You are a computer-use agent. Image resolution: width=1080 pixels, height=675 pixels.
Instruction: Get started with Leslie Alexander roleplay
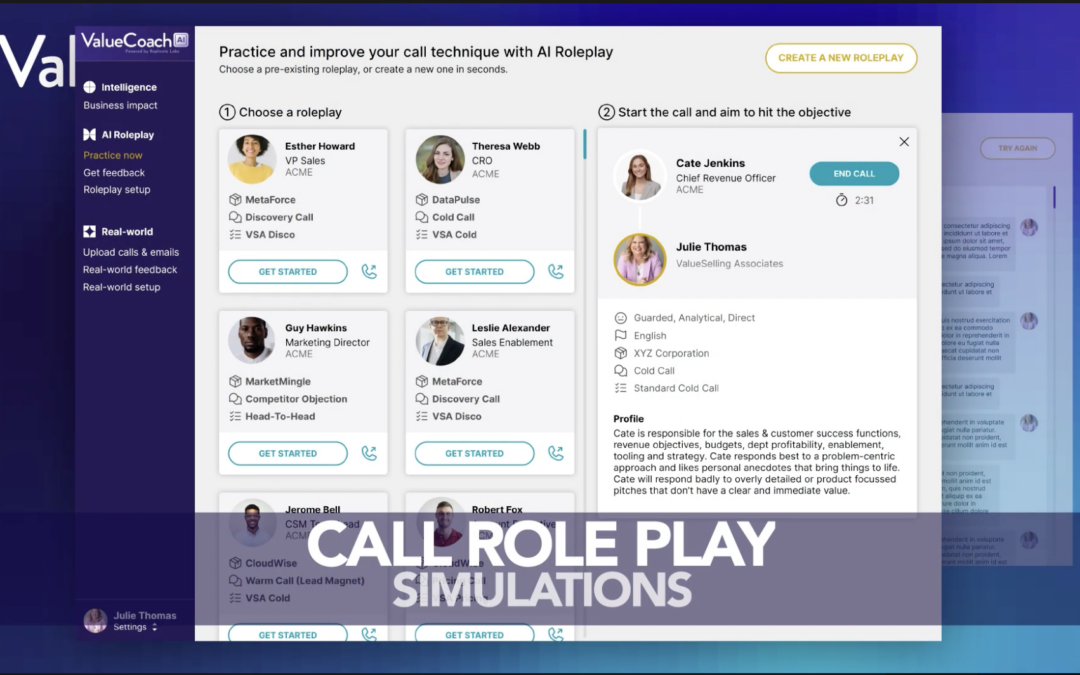[x=475, y=453]
